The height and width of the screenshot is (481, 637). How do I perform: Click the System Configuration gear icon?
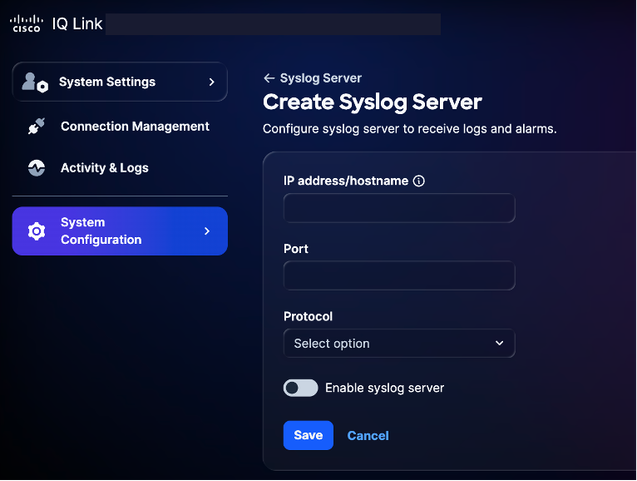coord(37,231)
